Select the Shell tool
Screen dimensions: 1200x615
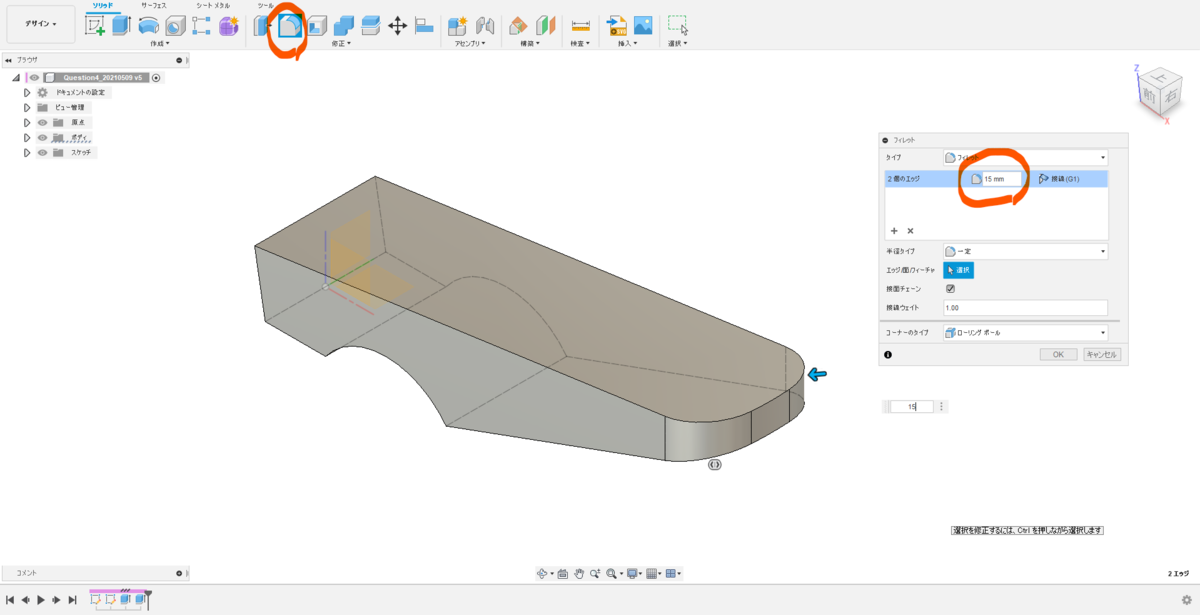pyautogui.click(x=317, y=26)
